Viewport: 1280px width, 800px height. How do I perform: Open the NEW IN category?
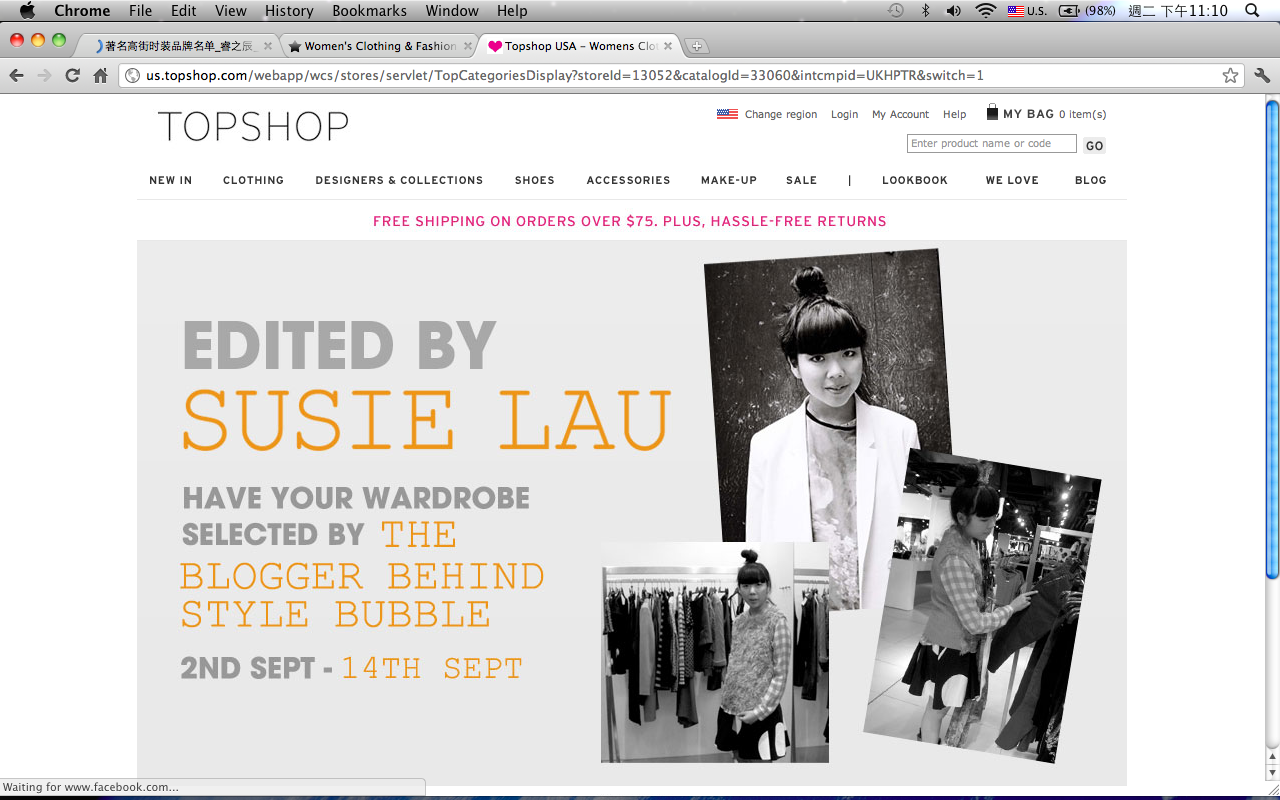click(x=170, y=180)
